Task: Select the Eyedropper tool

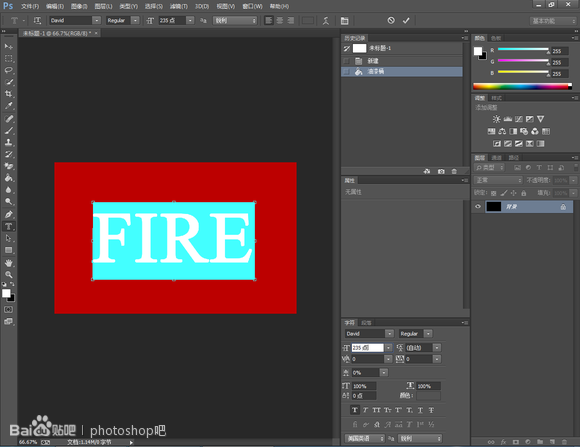Action: [x=9, y=105]
